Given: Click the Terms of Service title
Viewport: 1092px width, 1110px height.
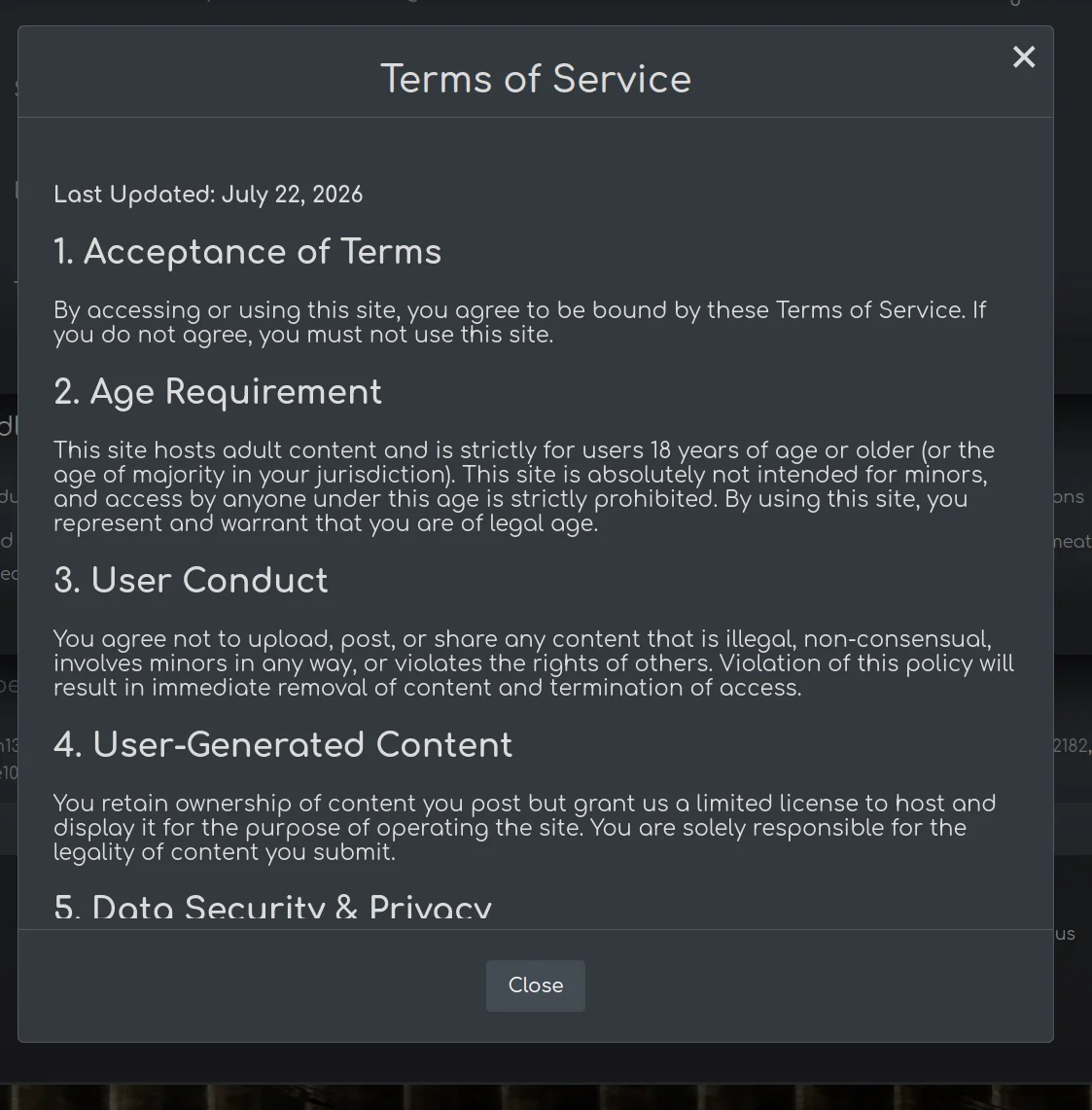Looking at the screenshot, I should (536, 79).
